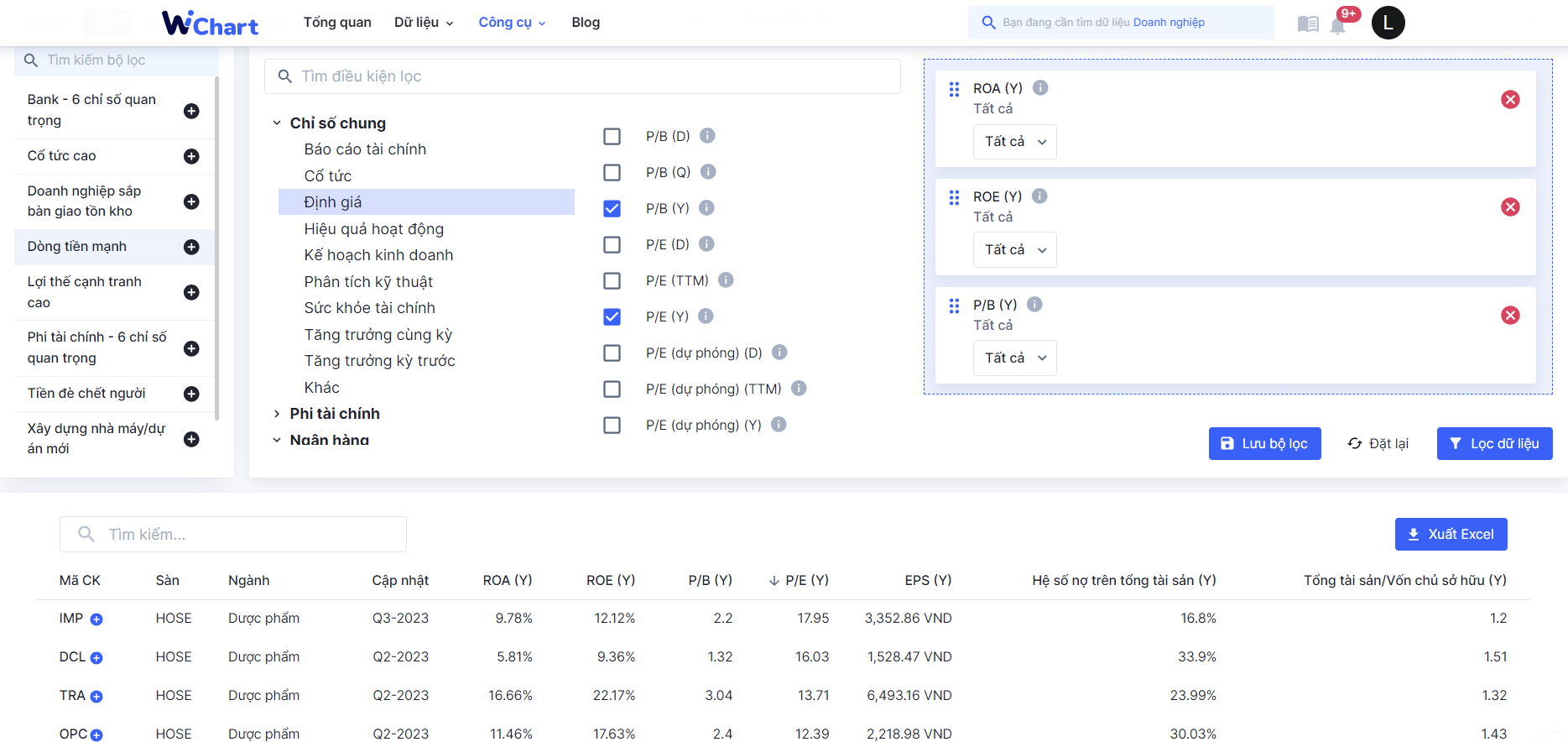Open the Blog page
This screenshot has width=1568, height=742.
[586, 23]
